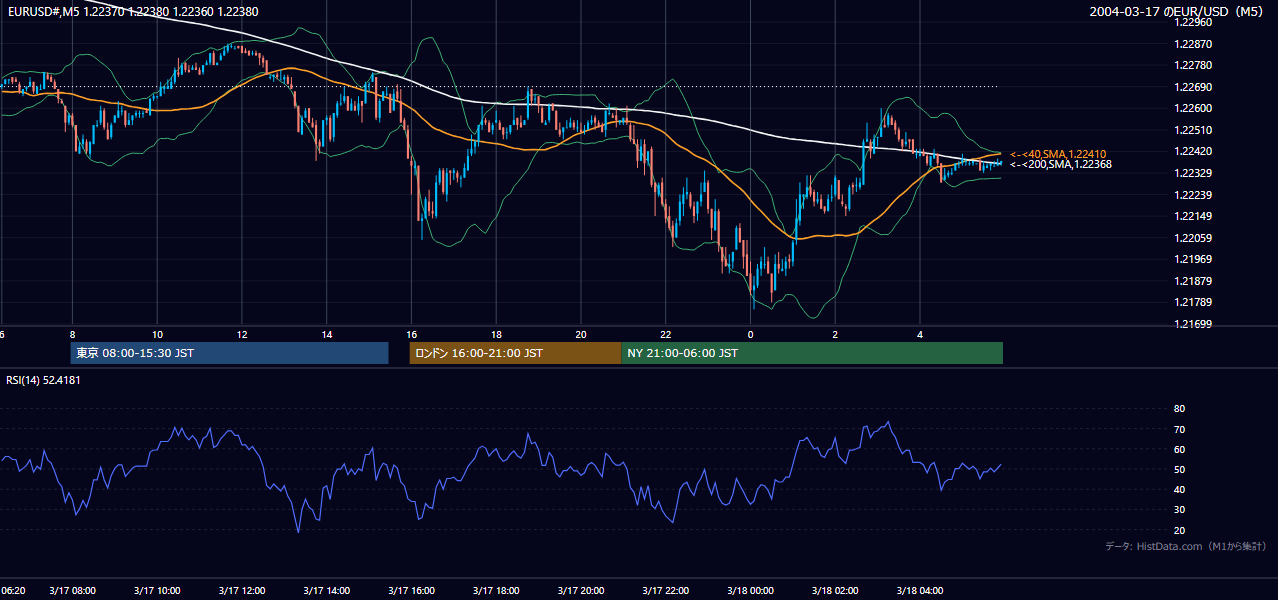Click RSI scale value 60
This screenshot has height=600, width=1278.
click(1179, 449)
